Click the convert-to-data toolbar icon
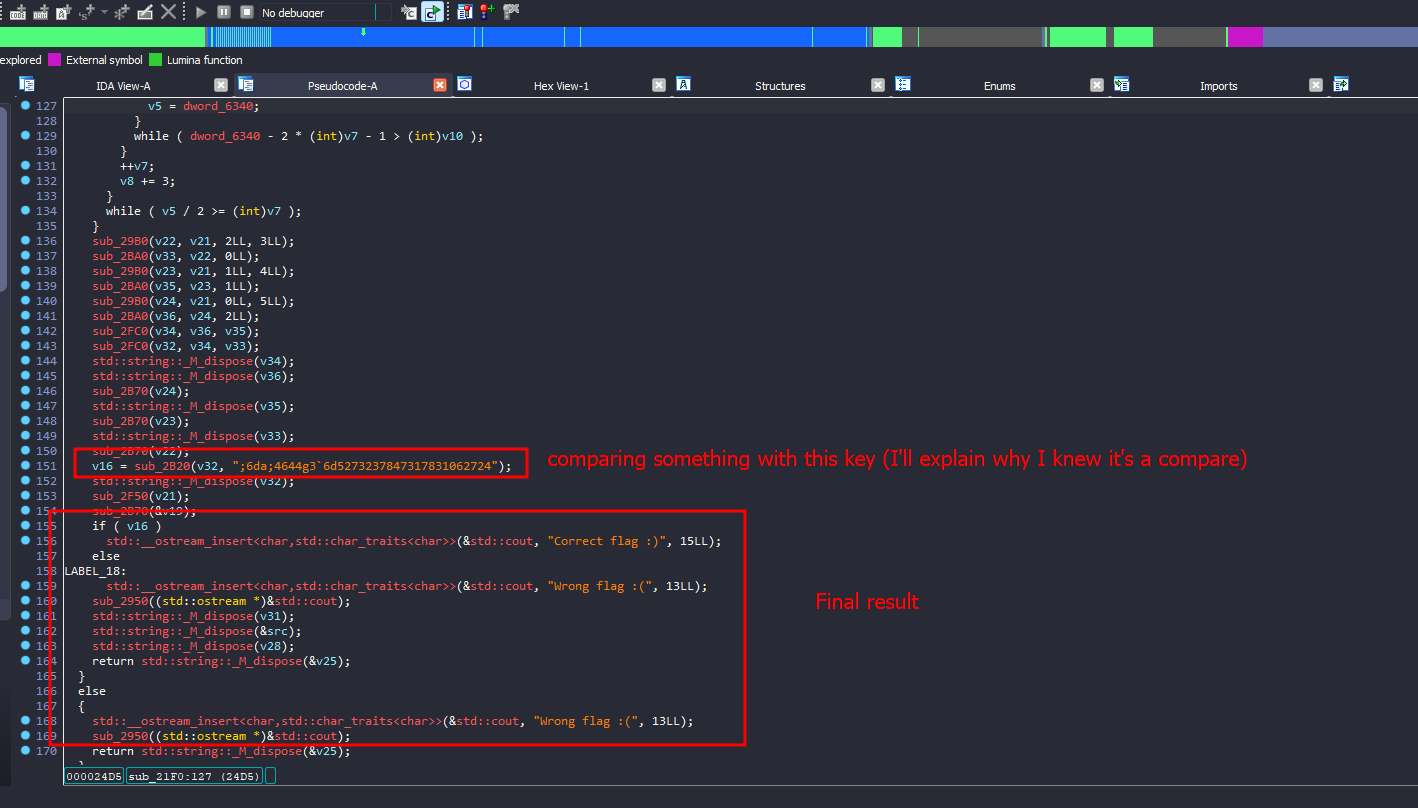Image resolution: width=1418 pixels, height=808 pixels. [x=41, y=12]
